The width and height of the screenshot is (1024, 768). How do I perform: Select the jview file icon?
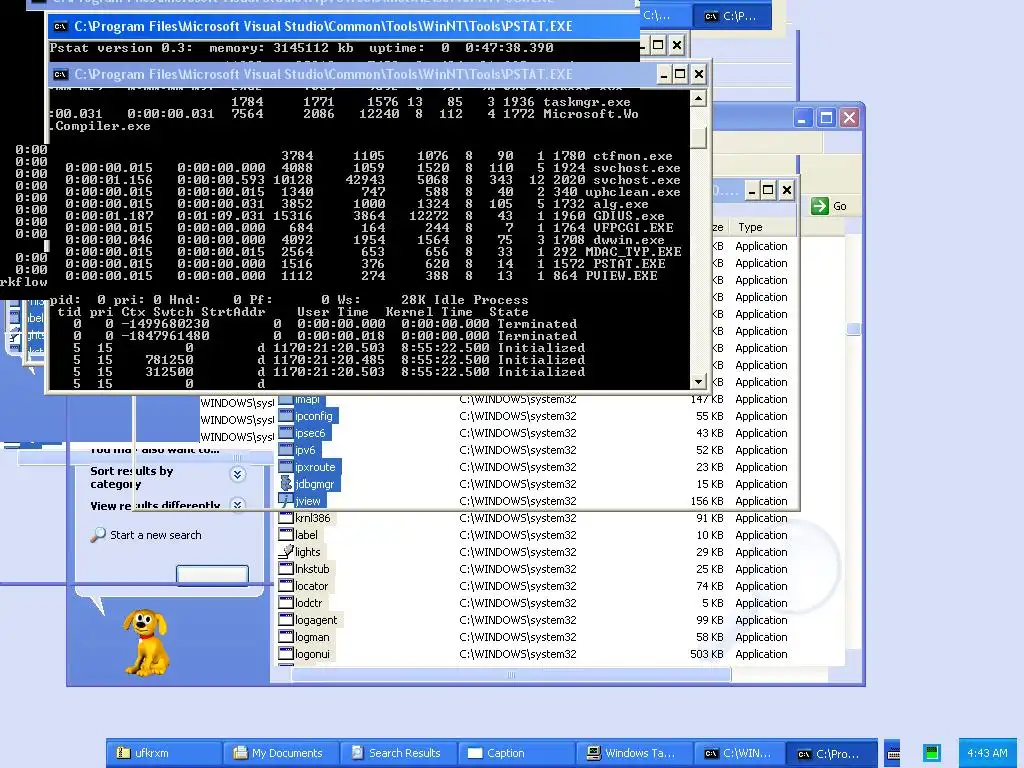coord(285,501)
